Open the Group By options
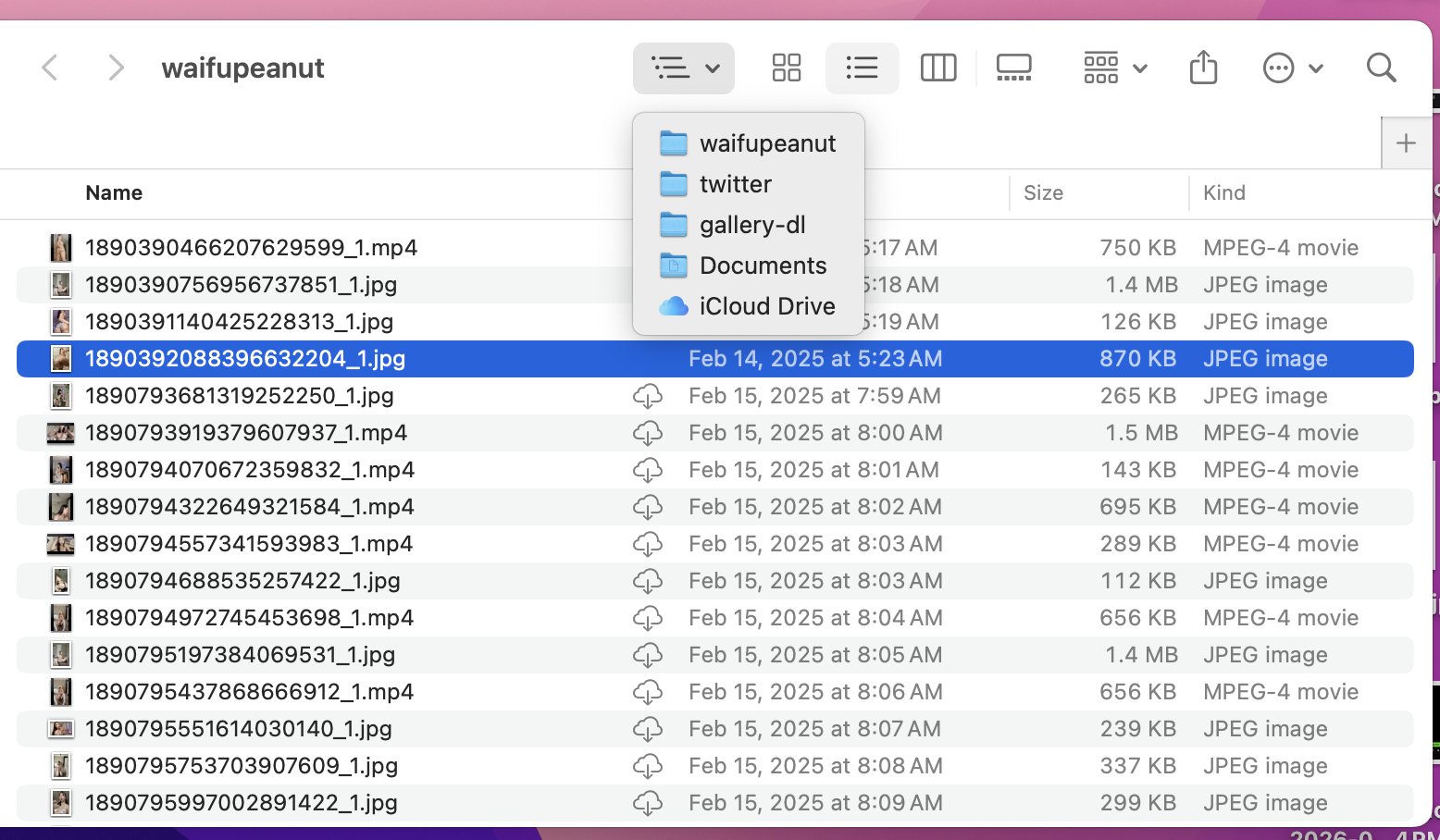This screenshot has width=1440, height=840. 1115,68
